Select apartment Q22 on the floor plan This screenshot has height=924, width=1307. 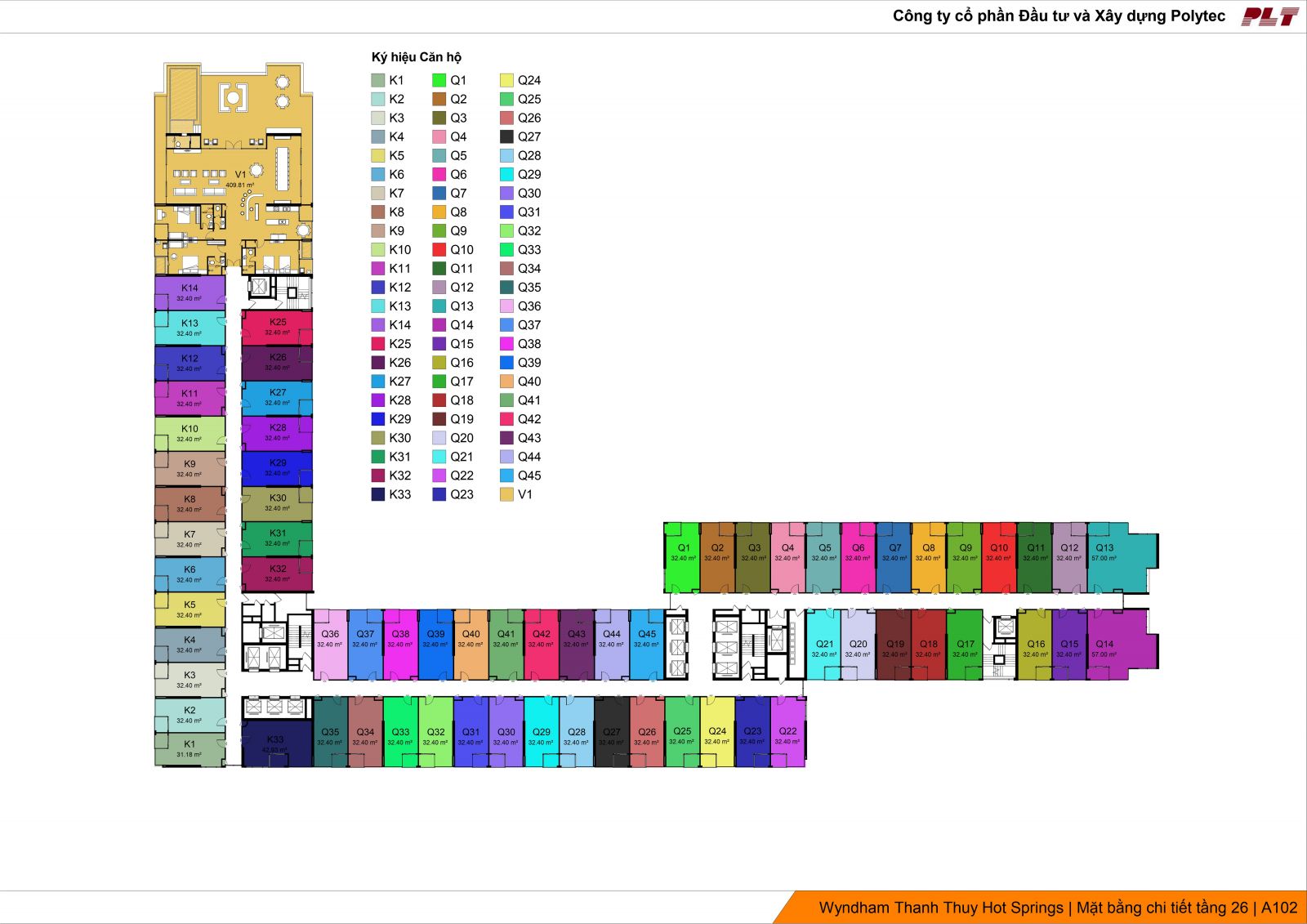click(x=787, y=735)
